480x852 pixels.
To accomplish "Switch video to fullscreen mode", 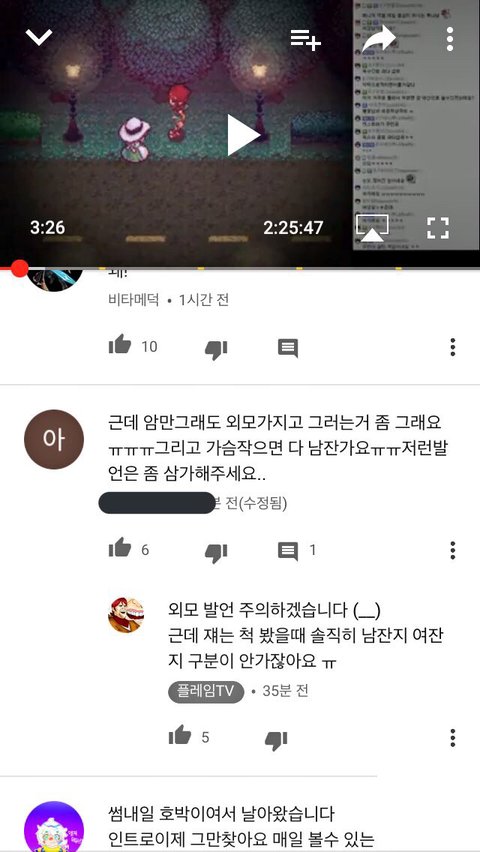I will [x=438, y=228].
